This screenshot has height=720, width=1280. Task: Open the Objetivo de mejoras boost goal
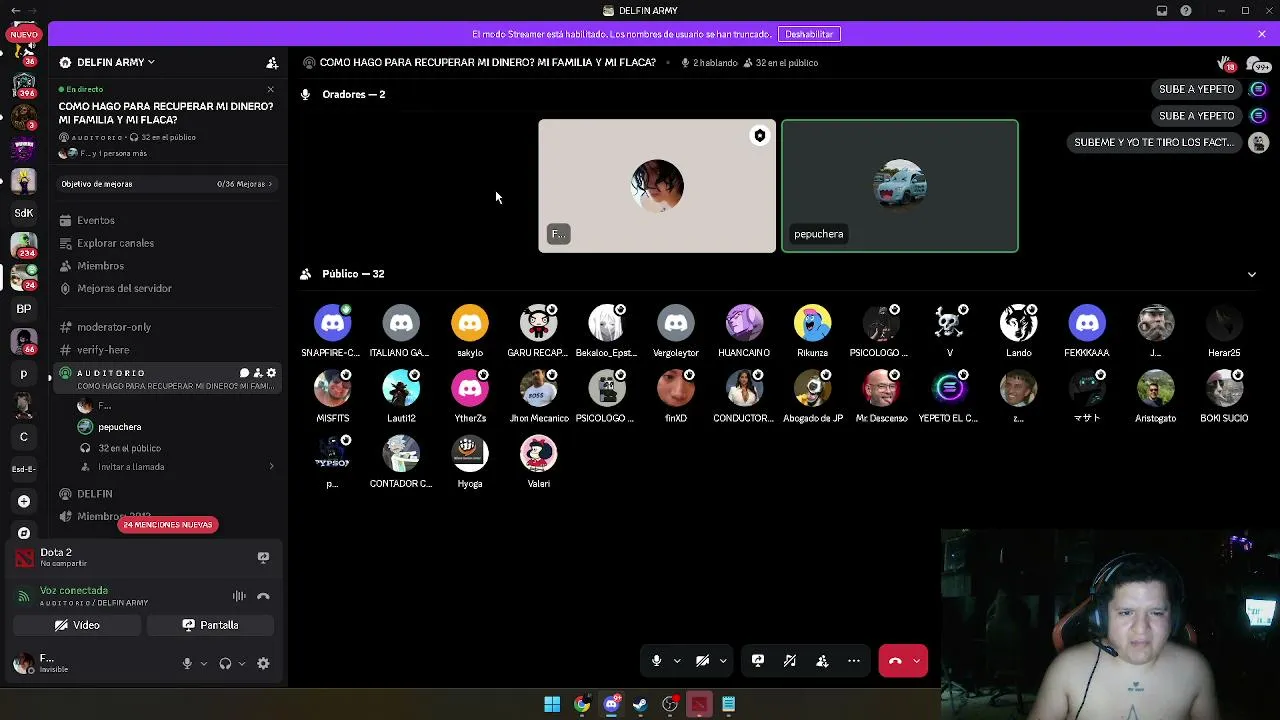tap(166, 184)
